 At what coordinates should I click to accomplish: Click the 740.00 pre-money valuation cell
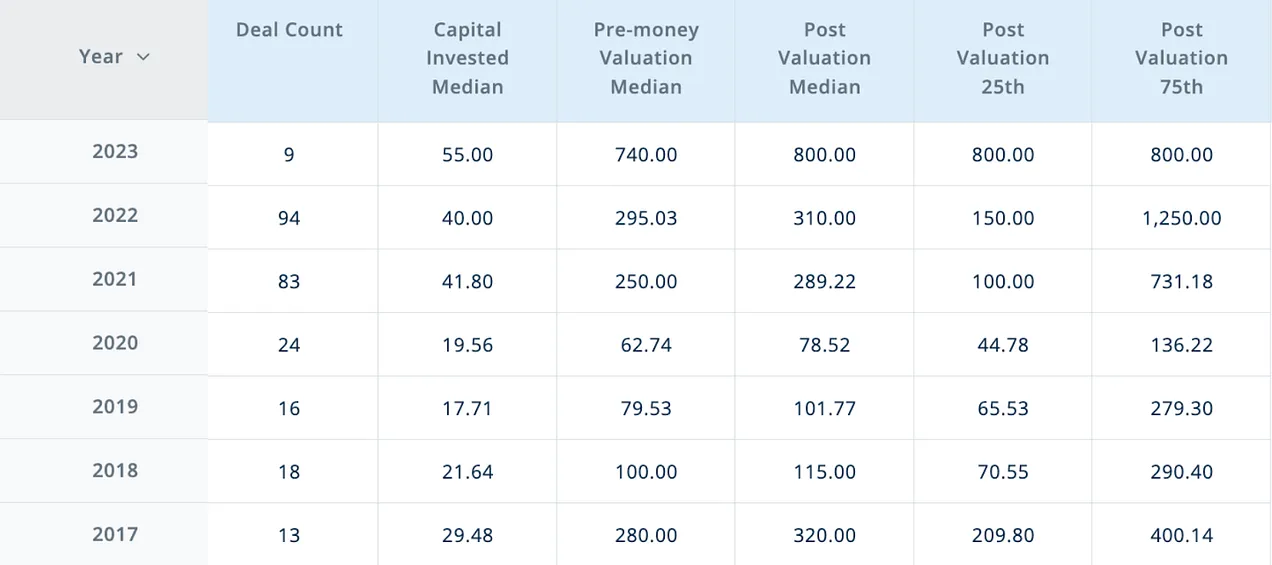coord(646,155)
